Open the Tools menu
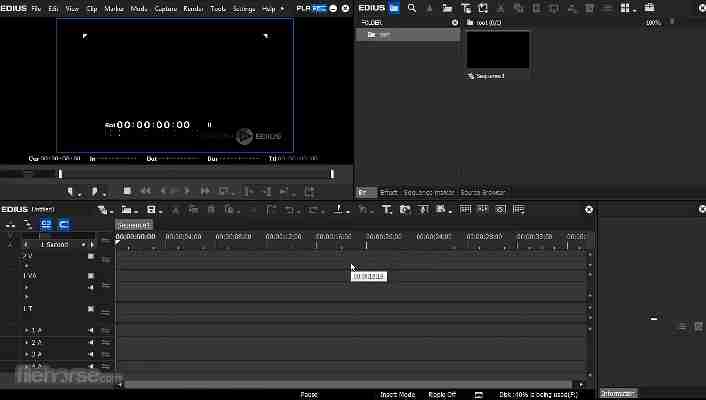The width and height of the screenshot is (706, 400). pyautogui.click(x=218, y=9)
